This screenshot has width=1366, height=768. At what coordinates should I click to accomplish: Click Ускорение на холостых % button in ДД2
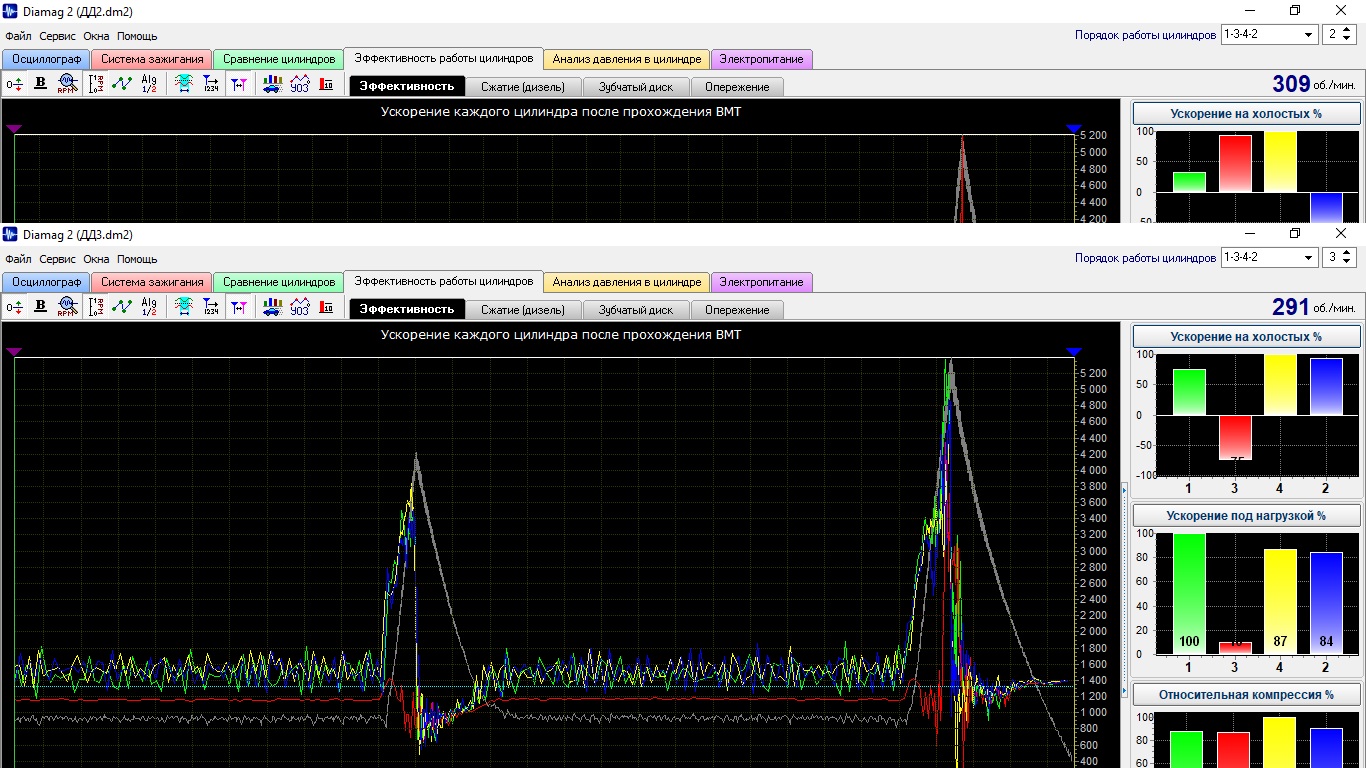(1246, 114)
